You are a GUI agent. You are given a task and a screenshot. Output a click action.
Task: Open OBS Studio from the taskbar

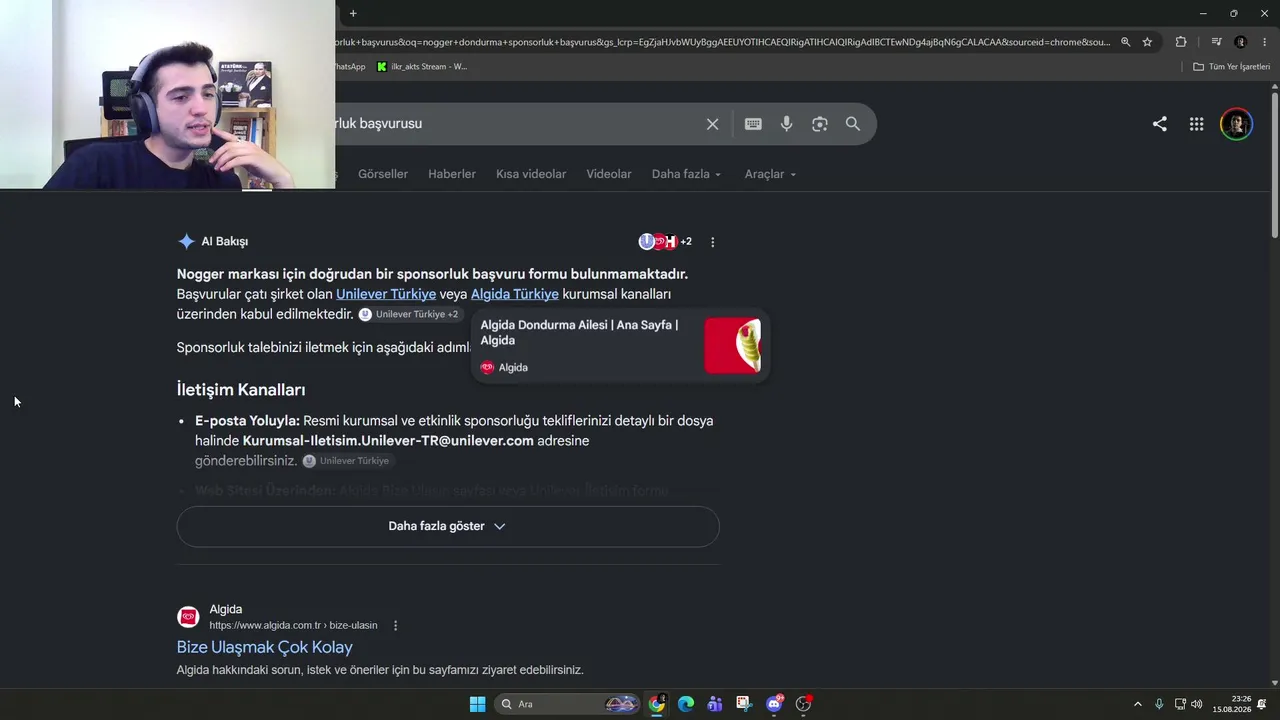click(x=803, y=704)
